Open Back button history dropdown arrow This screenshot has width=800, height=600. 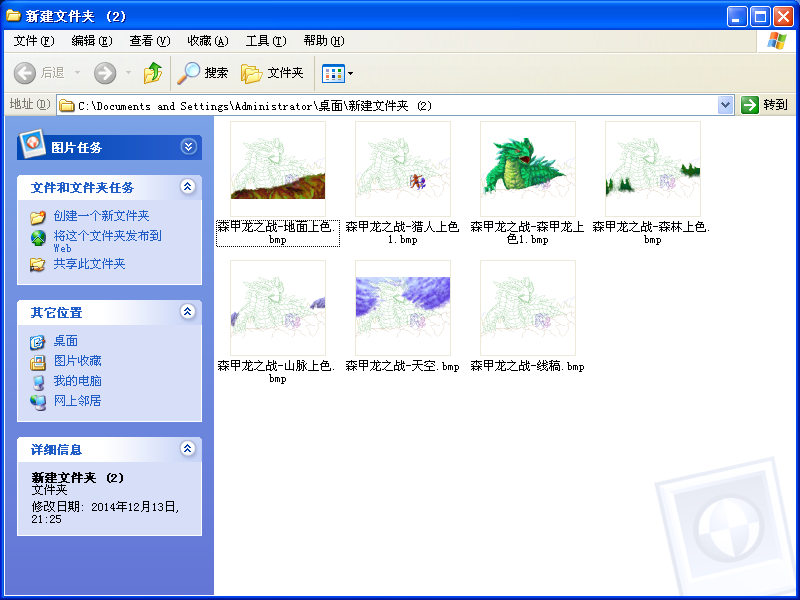click(78, 73)
